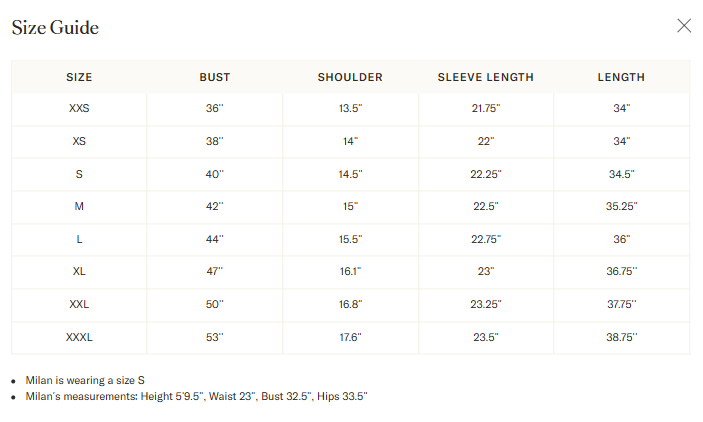The height and width of the screenshot is (422, 703).
Task: Click the 40" bust value for size S
Action: [x=215, y=174]
